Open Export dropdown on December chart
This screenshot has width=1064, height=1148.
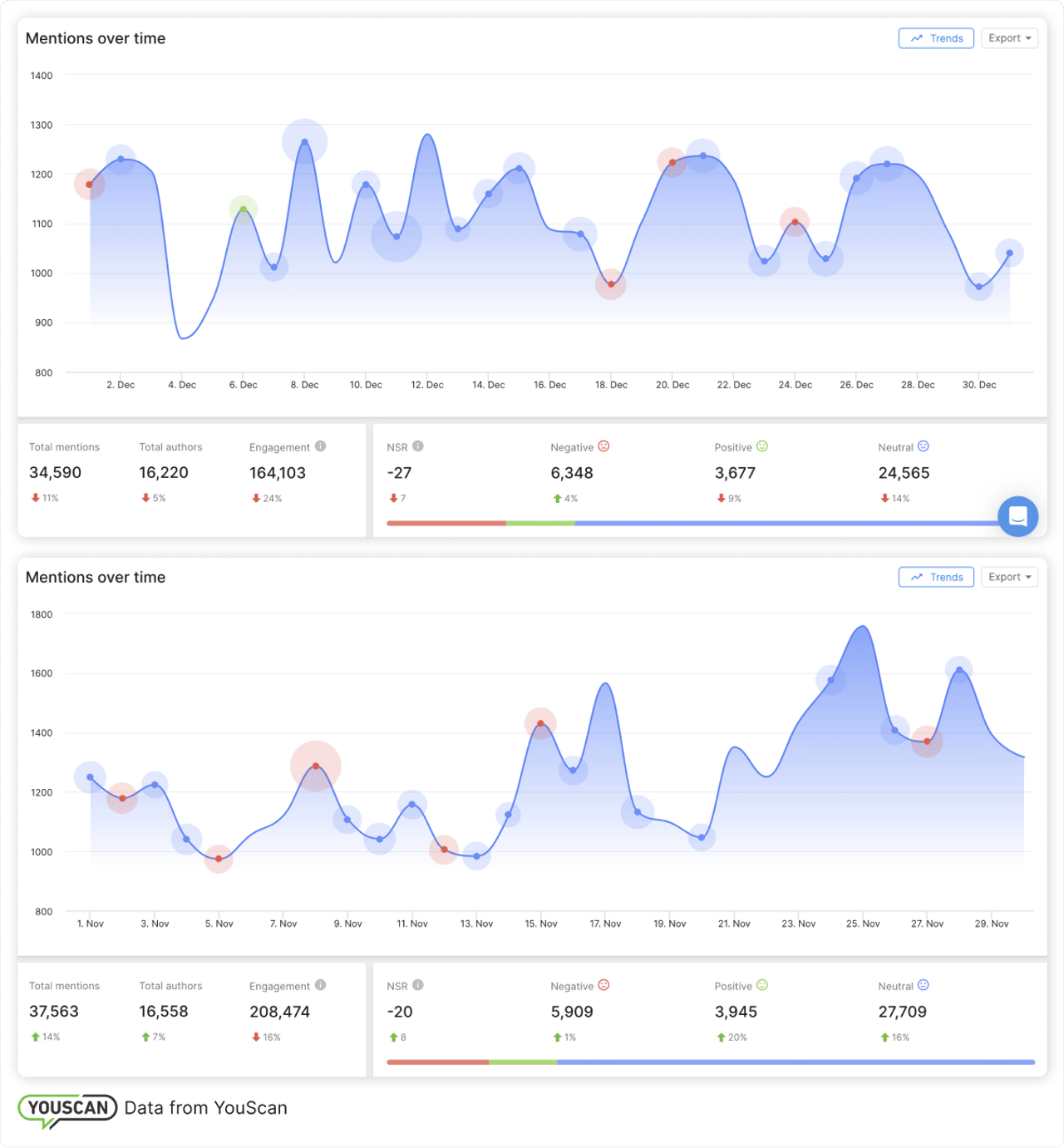(1010, 38)
